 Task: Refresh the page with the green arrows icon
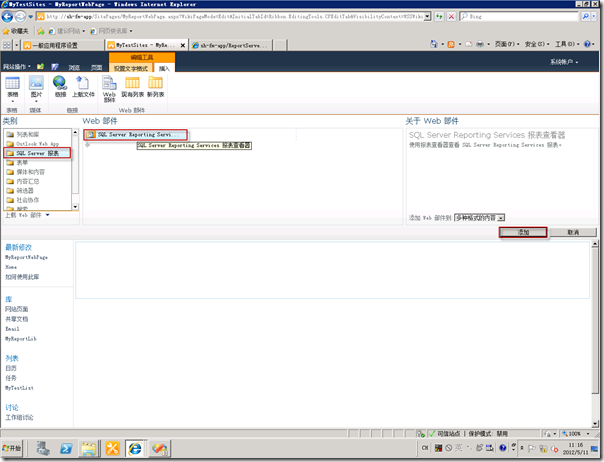click(x=439, y=17)
